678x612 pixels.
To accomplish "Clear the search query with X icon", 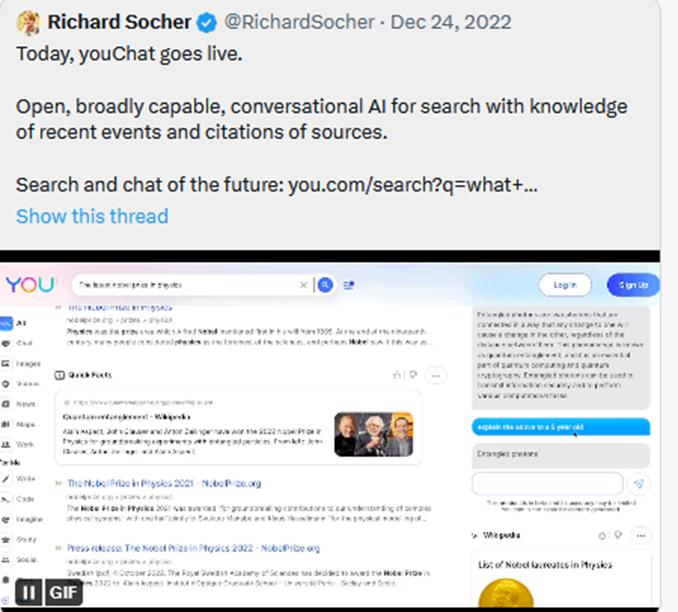I will pyautogui.click(x=304, y=285).
